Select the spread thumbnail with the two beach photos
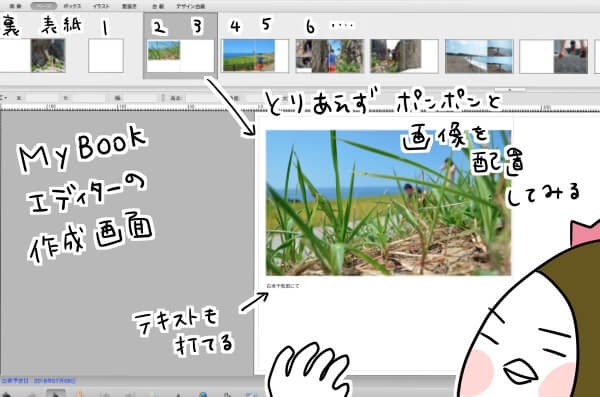 [479, 56]
